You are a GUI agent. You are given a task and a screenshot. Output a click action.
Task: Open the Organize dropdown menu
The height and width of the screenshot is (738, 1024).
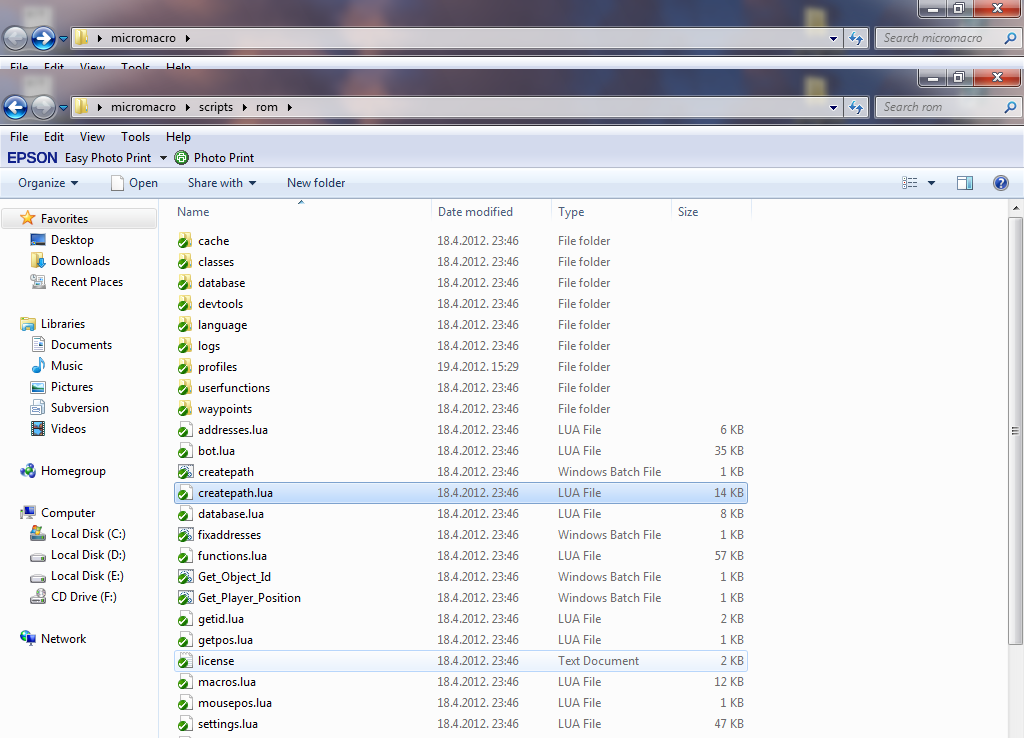pos(48,183)
